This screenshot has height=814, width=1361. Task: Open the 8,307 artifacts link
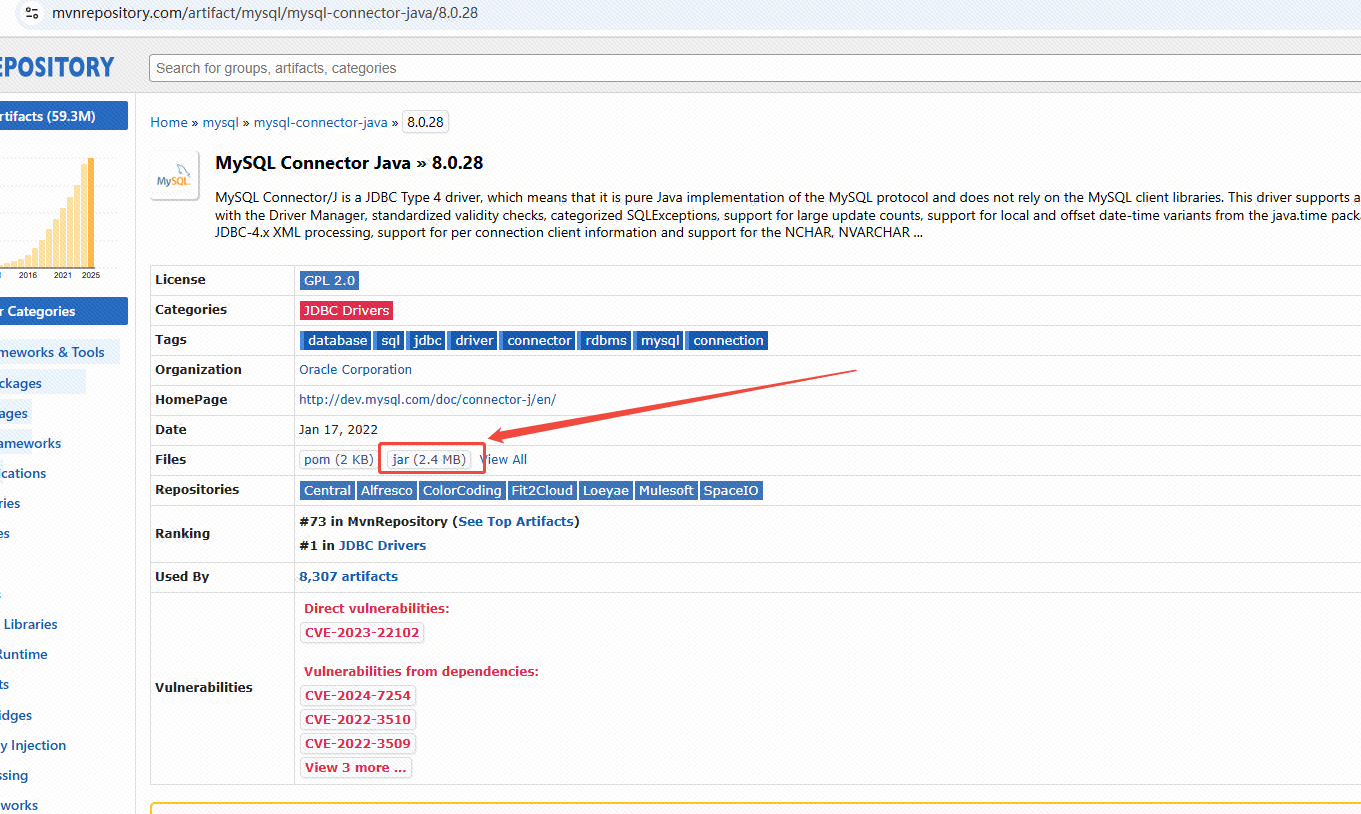click(x=348, y=576)
